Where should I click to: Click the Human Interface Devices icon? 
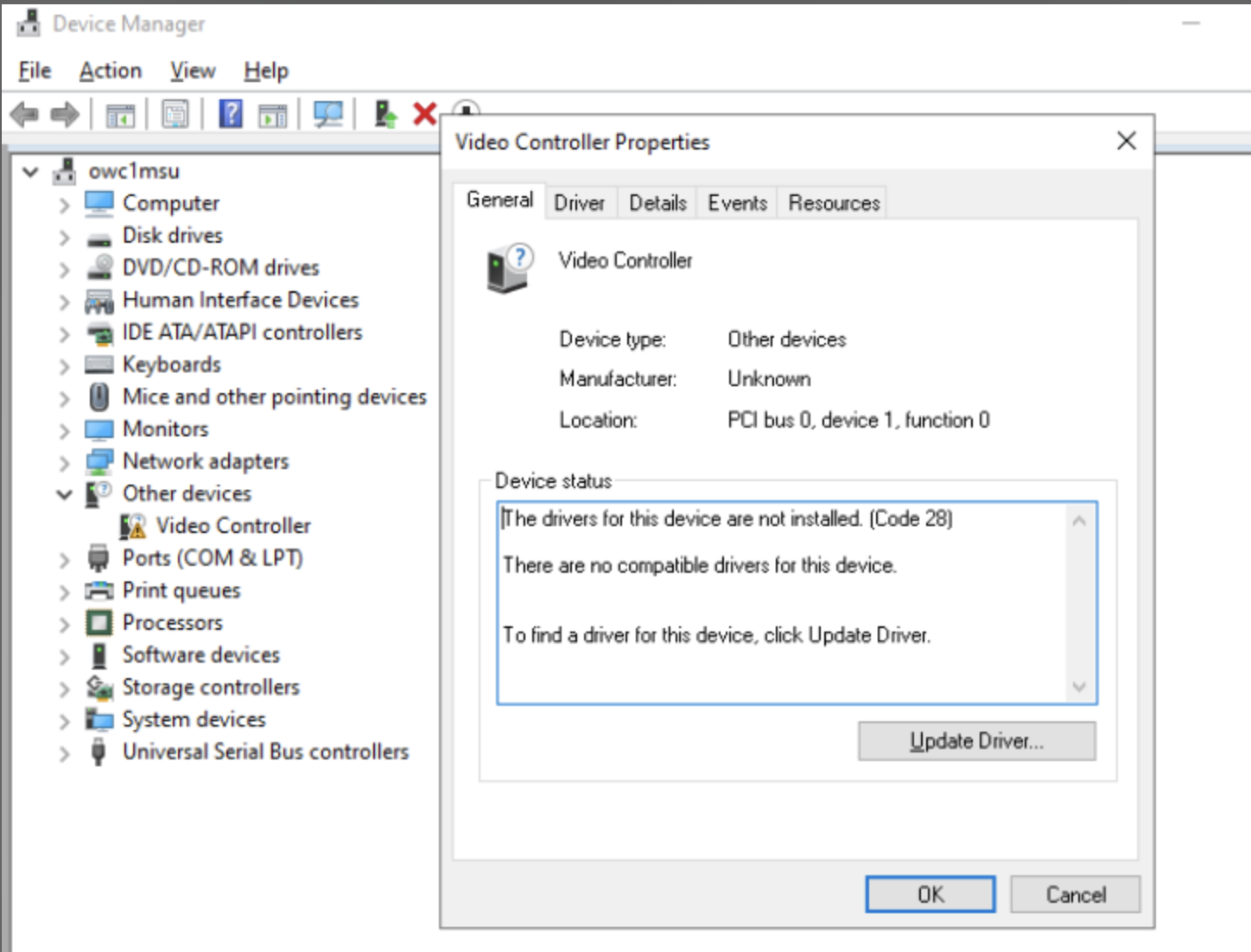tap(99, 301)
